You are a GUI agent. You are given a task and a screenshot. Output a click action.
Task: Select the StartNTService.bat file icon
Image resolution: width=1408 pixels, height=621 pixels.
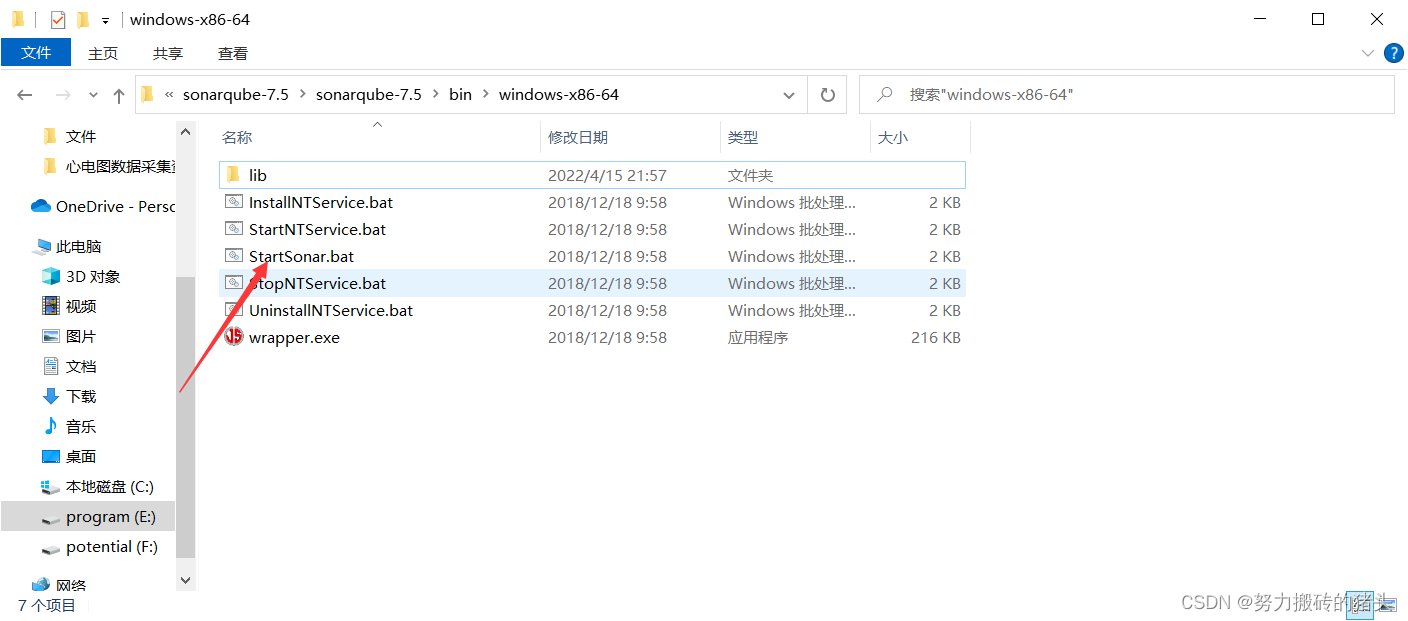coord(234,229)
